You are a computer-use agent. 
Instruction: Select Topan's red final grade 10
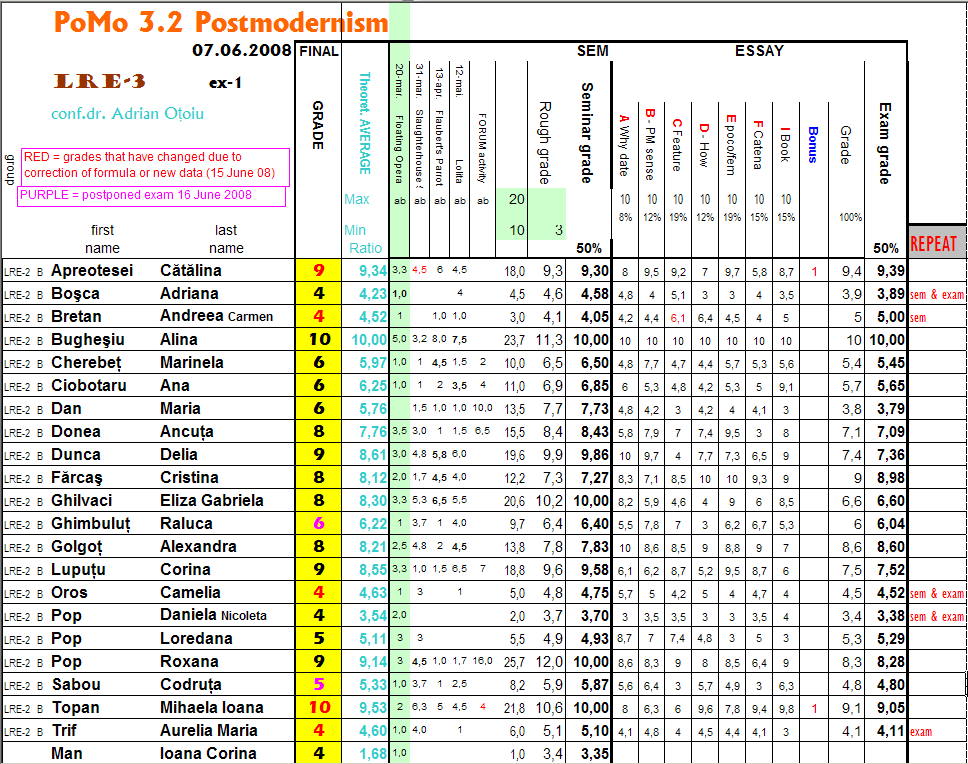319,707
